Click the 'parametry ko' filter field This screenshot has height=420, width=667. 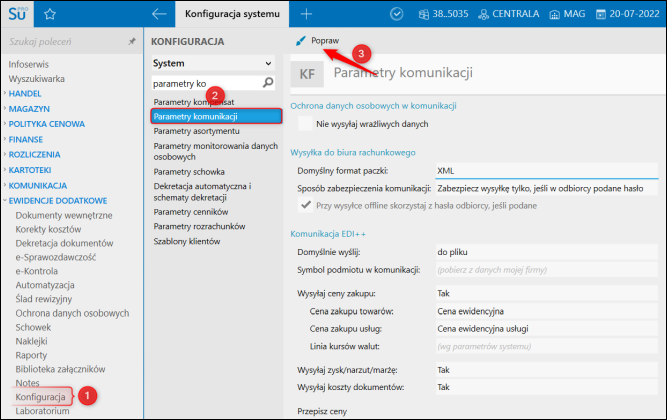[x=206, y=83]
